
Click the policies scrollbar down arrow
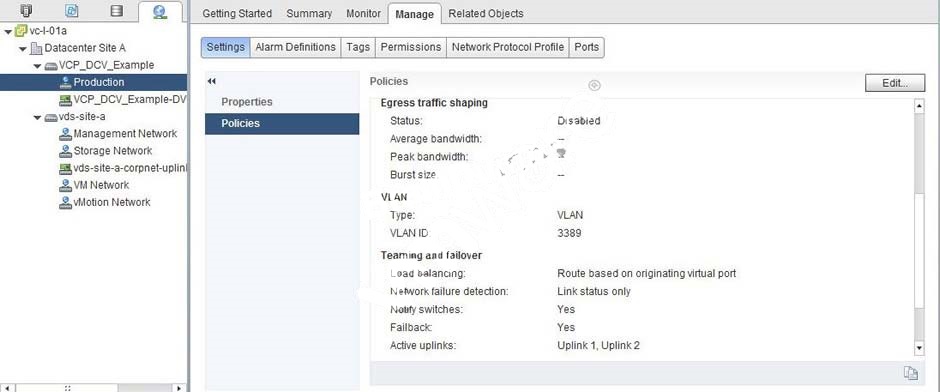click(x=919, y=348)
